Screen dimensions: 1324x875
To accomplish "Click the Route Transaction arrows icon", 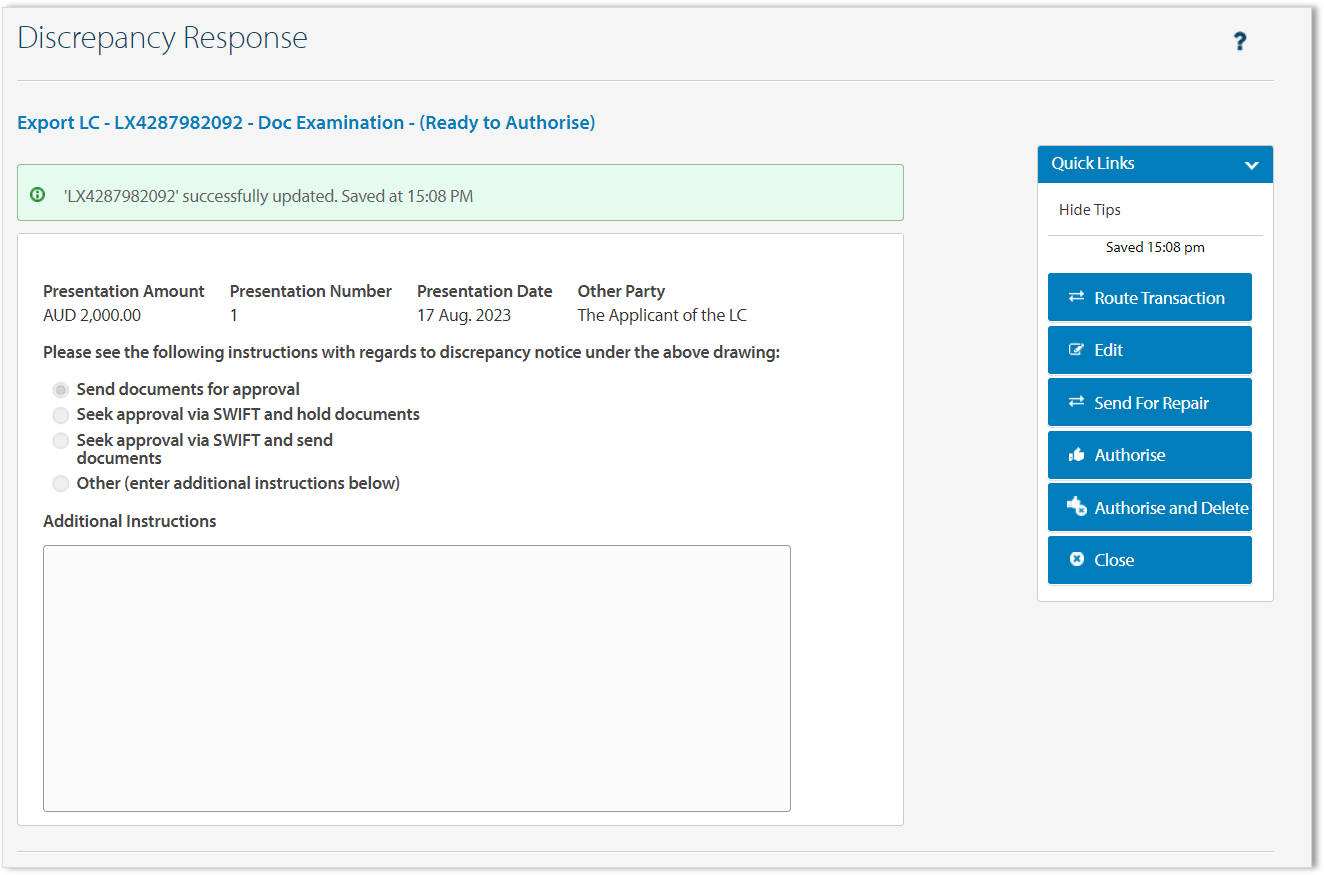I will 1076,297.
